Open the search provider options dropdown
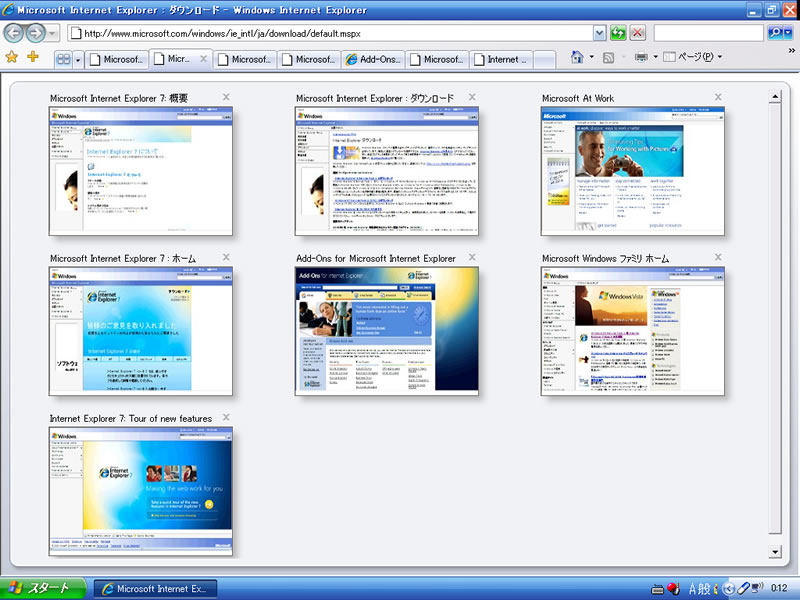800x600 pixels. (788, 34)
